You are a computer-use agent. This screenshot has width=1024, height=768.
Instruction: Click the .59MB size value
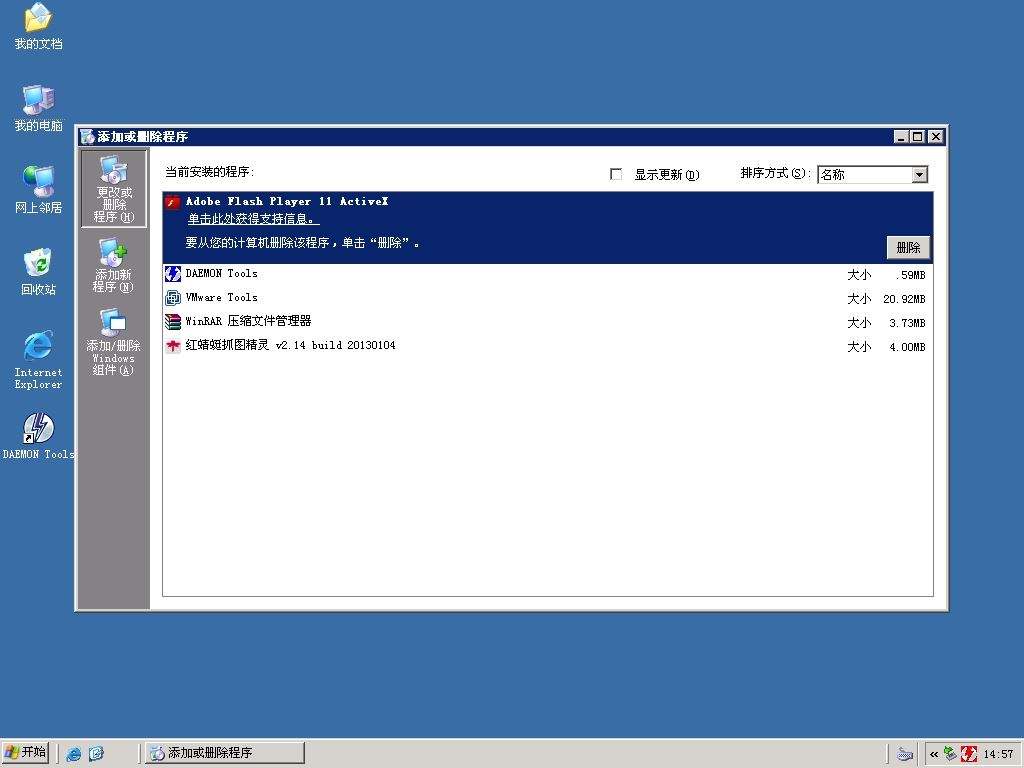(x=910, y=275)
